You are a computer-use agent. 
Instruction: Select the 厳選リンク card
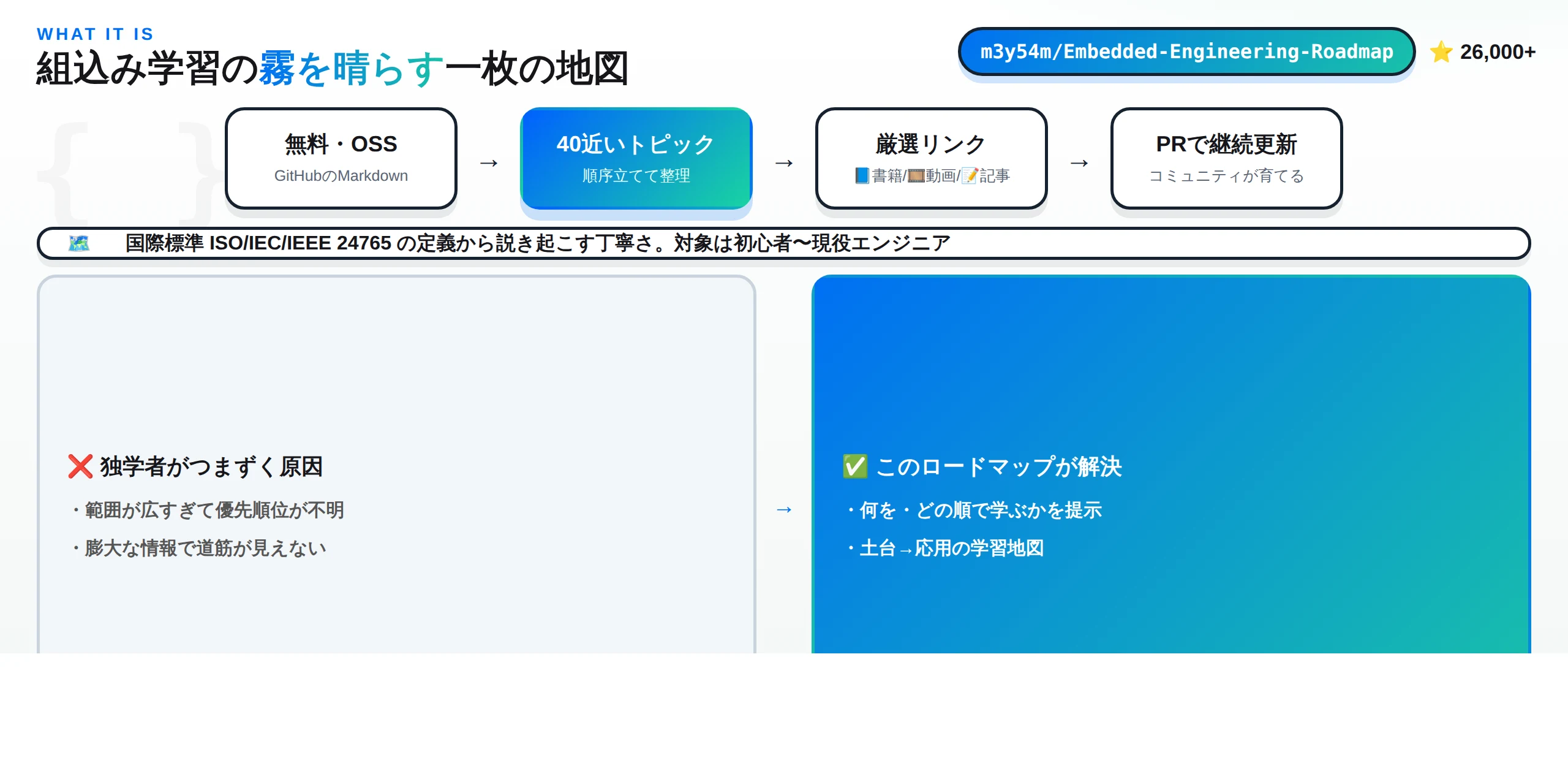tap(932, 158)
